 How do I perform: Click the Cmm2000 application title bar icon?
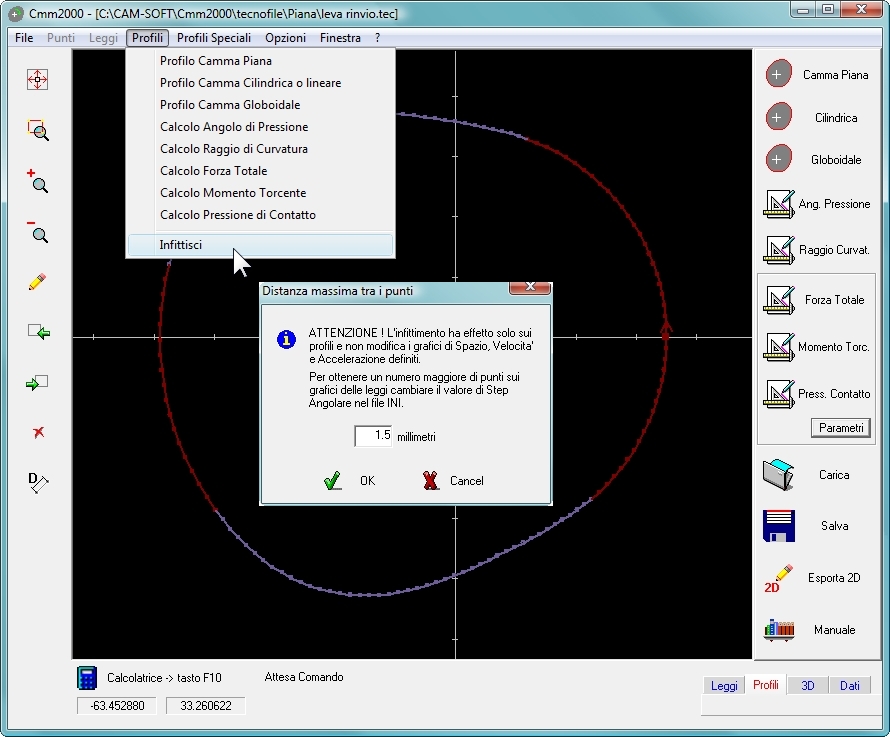[16, 13]
